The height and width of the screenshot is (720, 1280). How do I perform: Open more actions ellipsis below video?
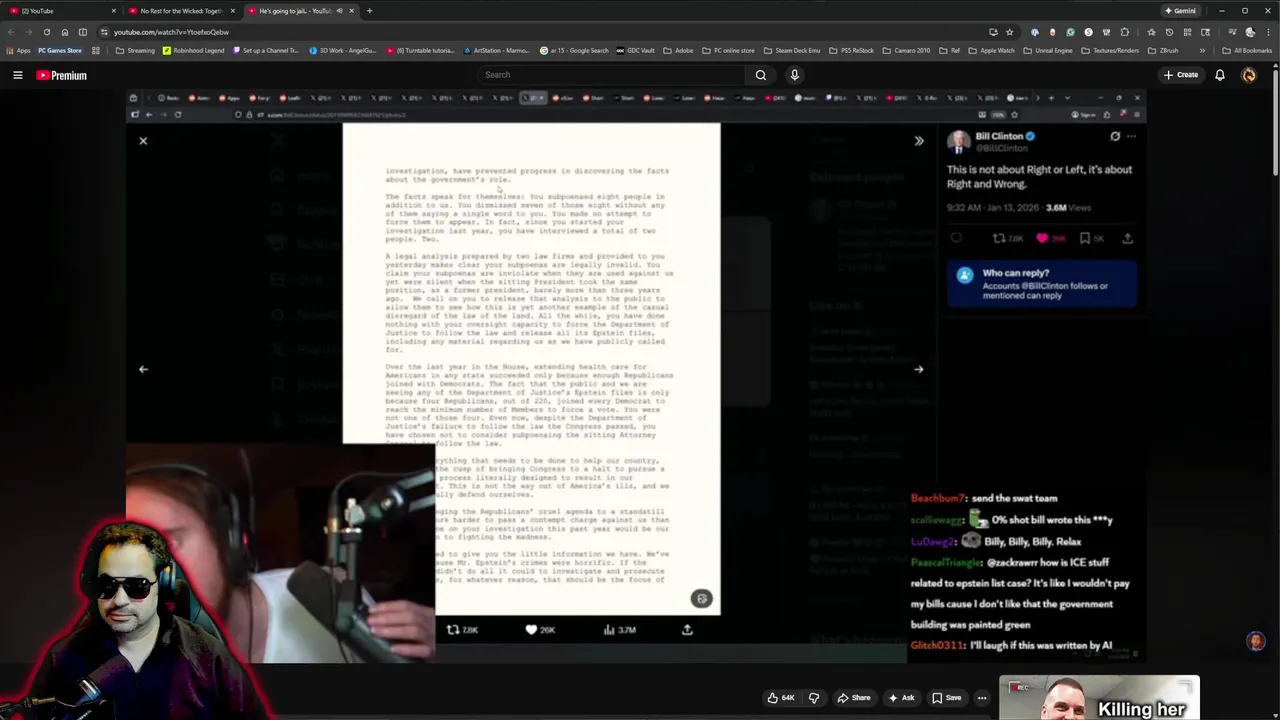pyautogui.click(x=982, y=698)
